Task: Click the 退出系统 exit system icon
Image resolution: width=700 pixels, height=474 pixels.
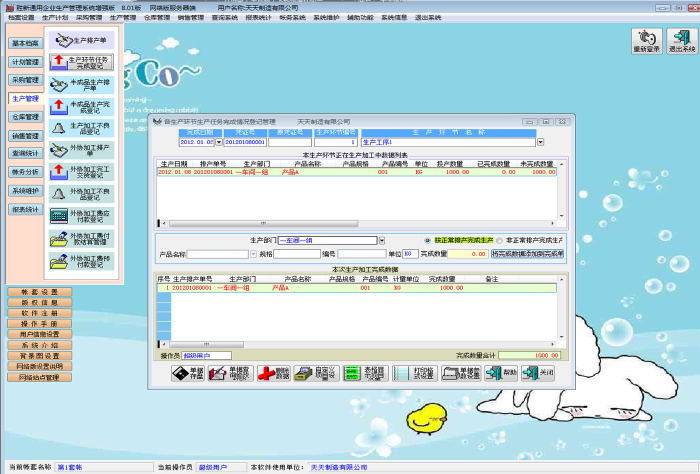Action: [x=682, y=41]
